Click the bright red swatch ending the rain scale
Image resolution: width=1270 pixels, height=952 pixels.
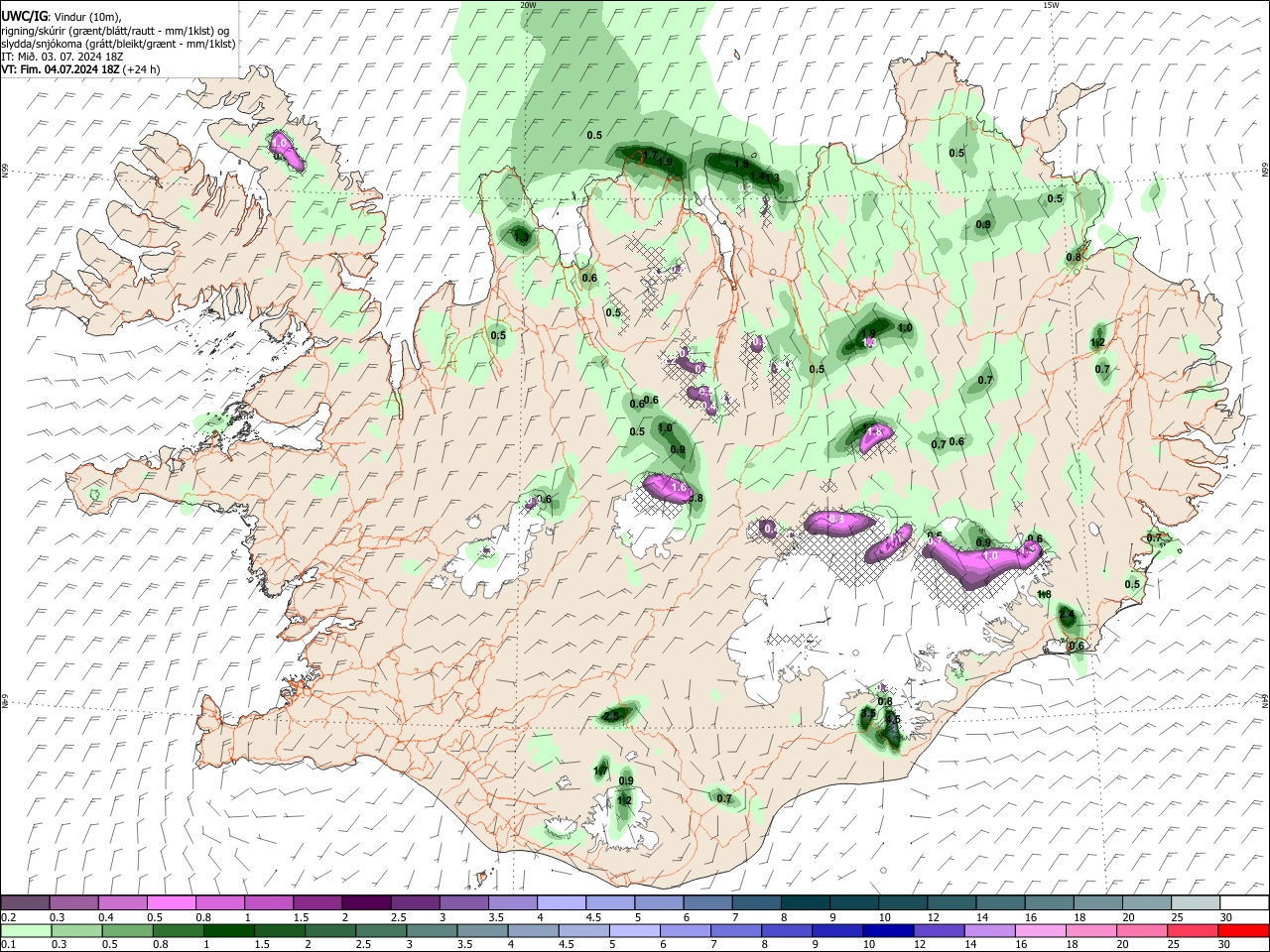point(1243,930)
